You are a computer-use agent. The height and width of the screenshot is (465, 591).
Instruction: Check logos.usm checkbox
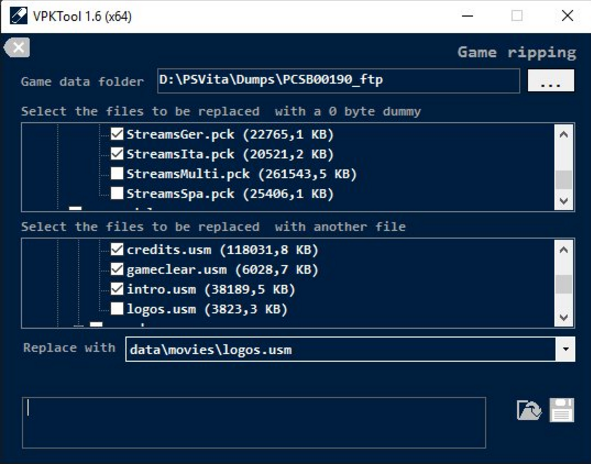[x=117, y=309]
